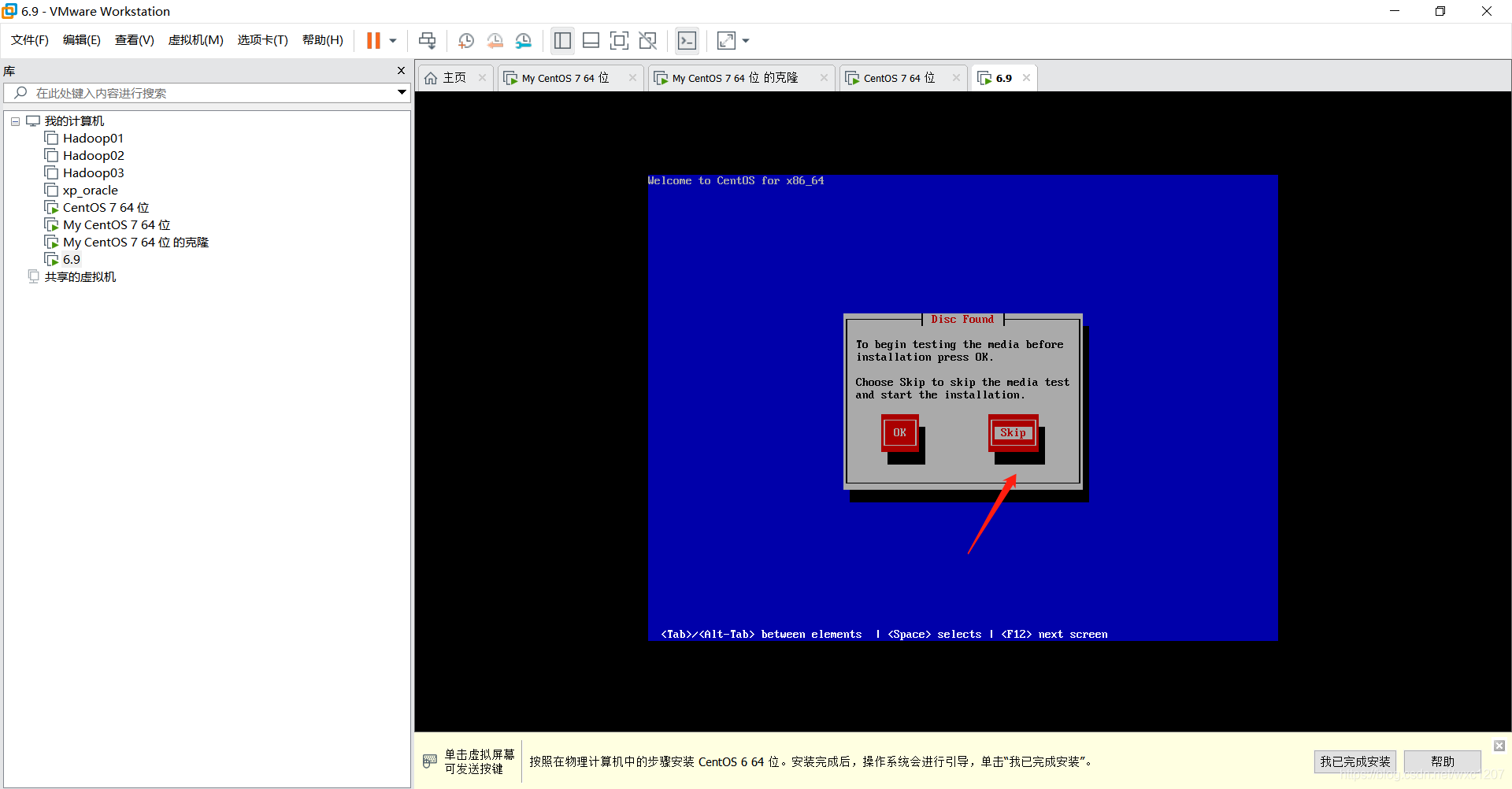Switch to the 6.9 tab
1512x789 pixels.
coord(1003,78)
